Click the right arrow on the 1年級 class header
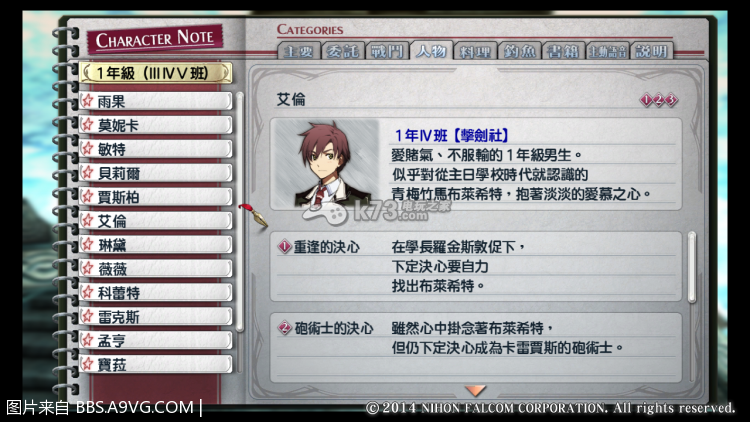This screenshot has width=750, height=422. [x=225, y=73]
